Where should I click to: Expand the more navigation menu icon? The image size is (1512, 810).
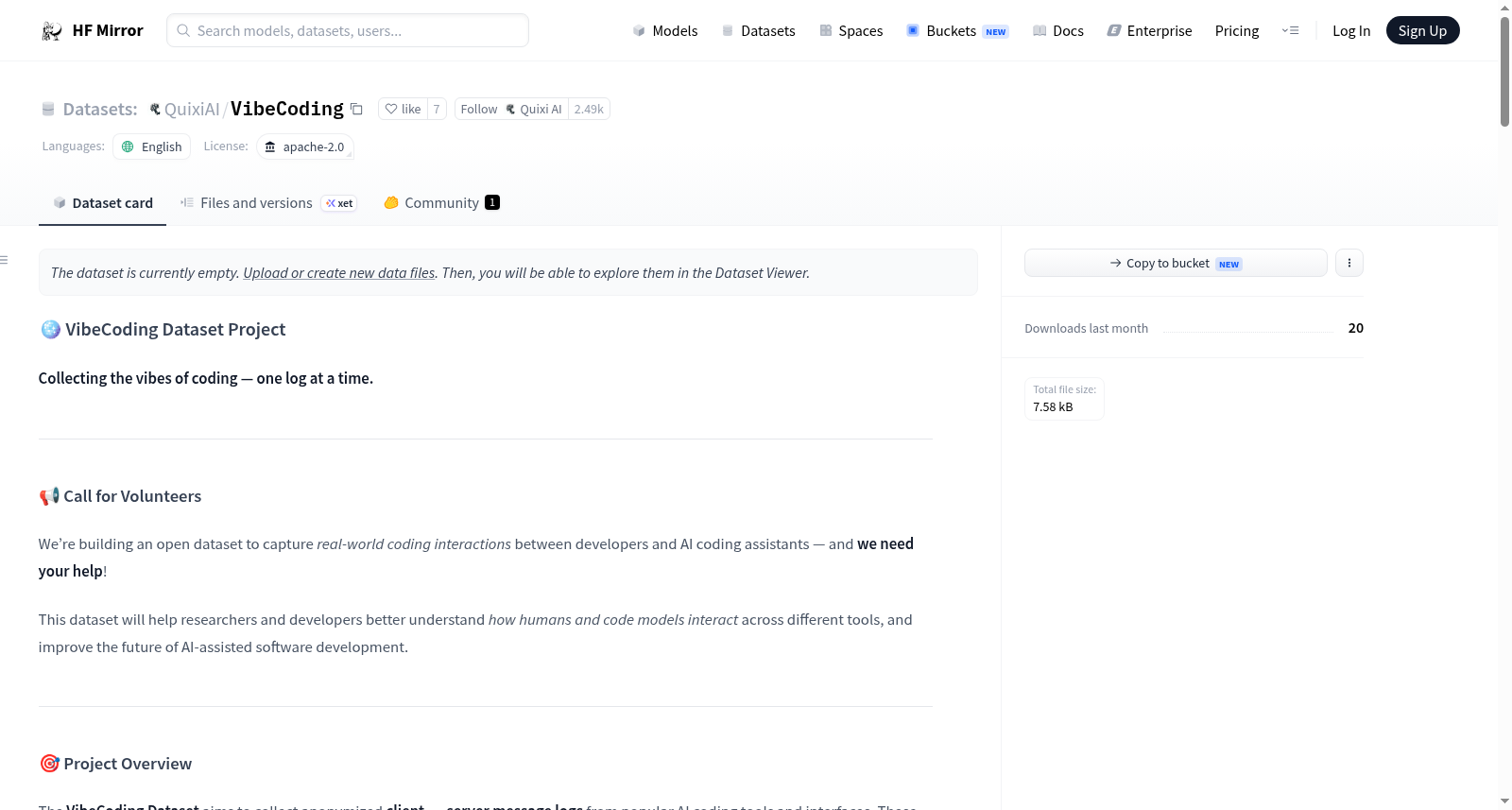coord(1290,30)
